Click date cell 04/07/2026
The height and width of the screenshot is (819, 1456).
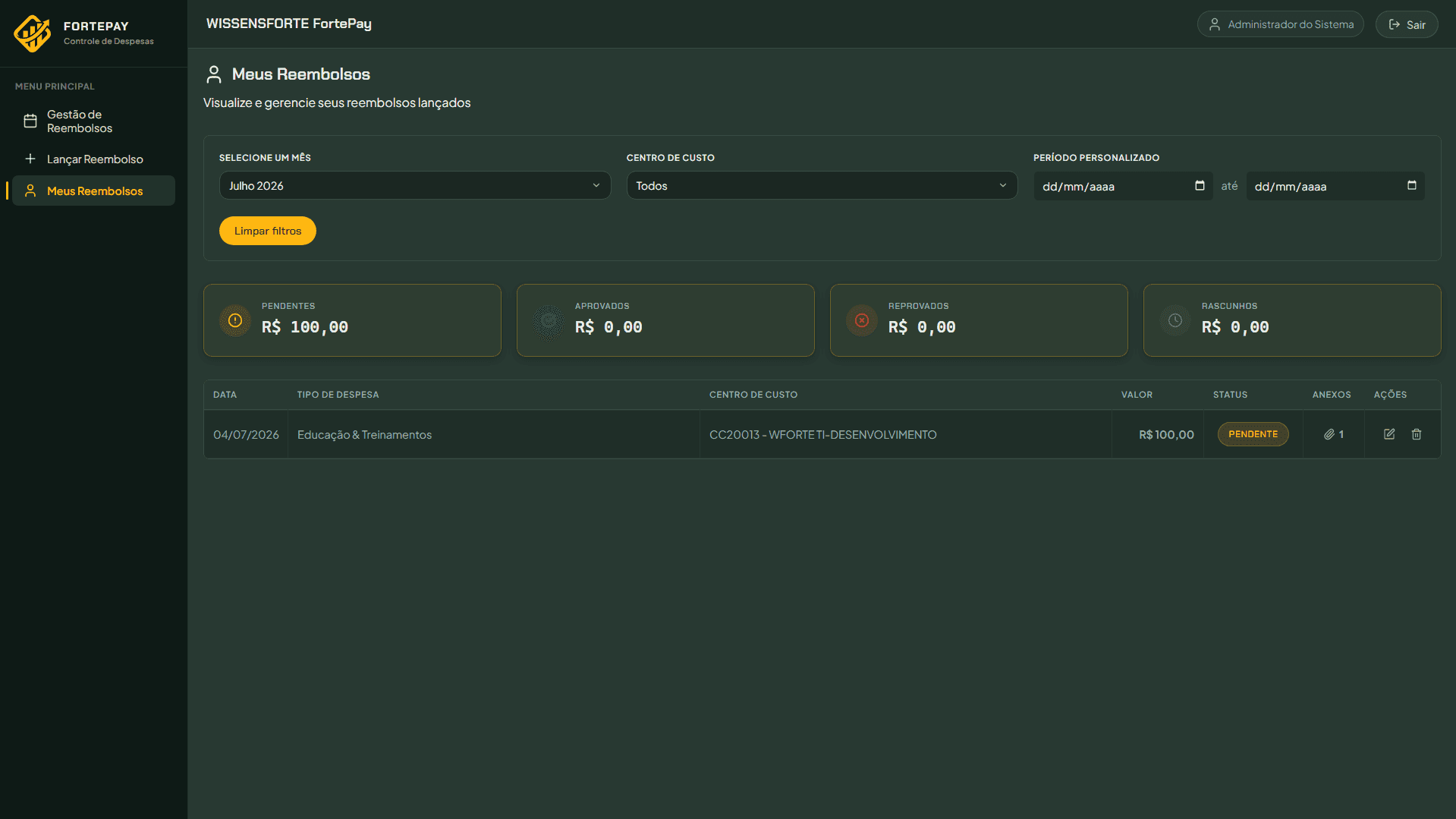(246, 435)
